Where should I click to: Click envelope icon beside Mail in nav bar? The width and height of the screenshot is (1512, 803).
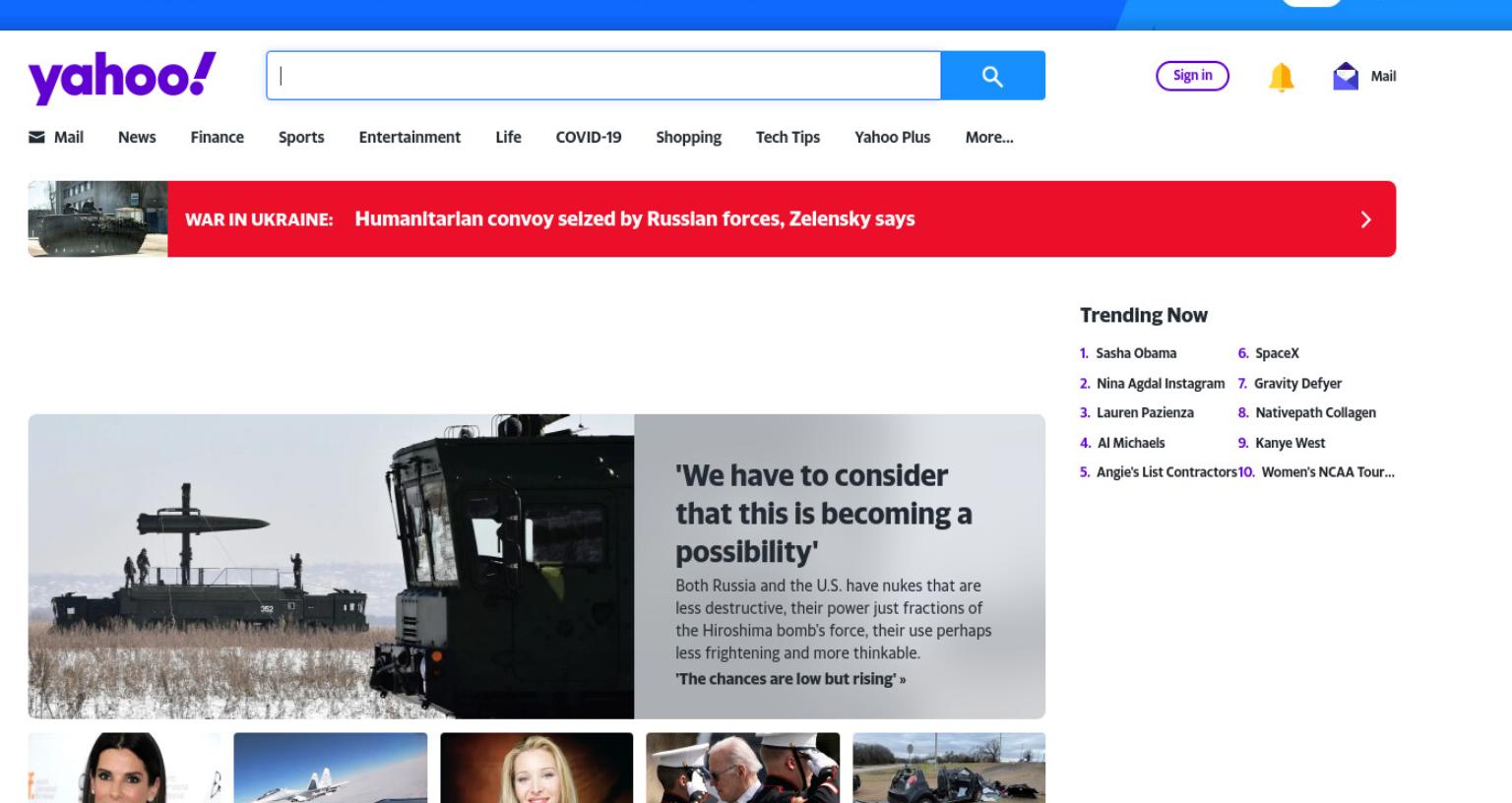point(36,137)
